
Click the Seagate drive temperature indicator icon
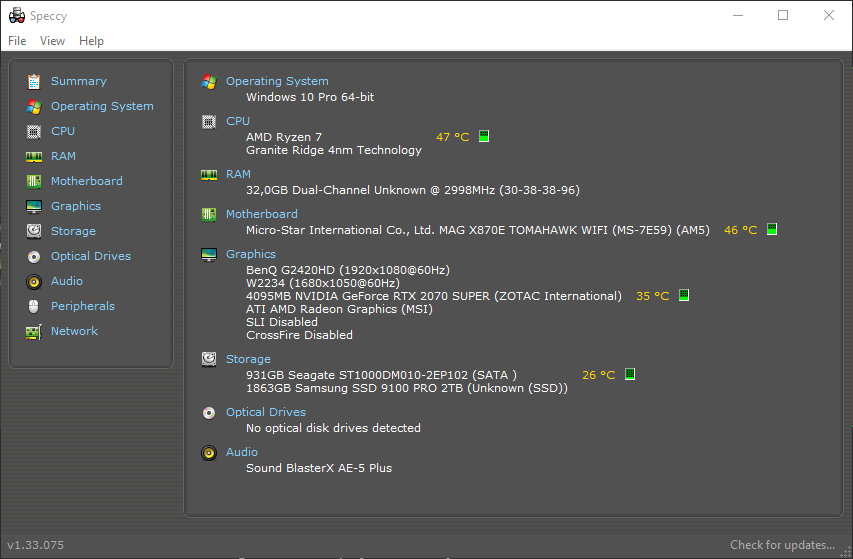coord(629,374)
